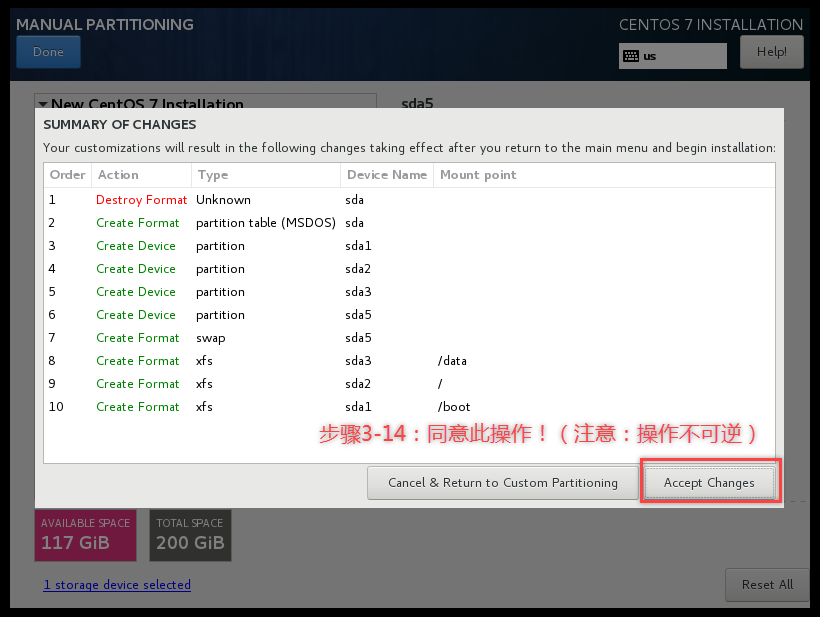The image size is (820, 617).
Task: Click the '/boot' mount point cell
Action: tap(454, 407)
